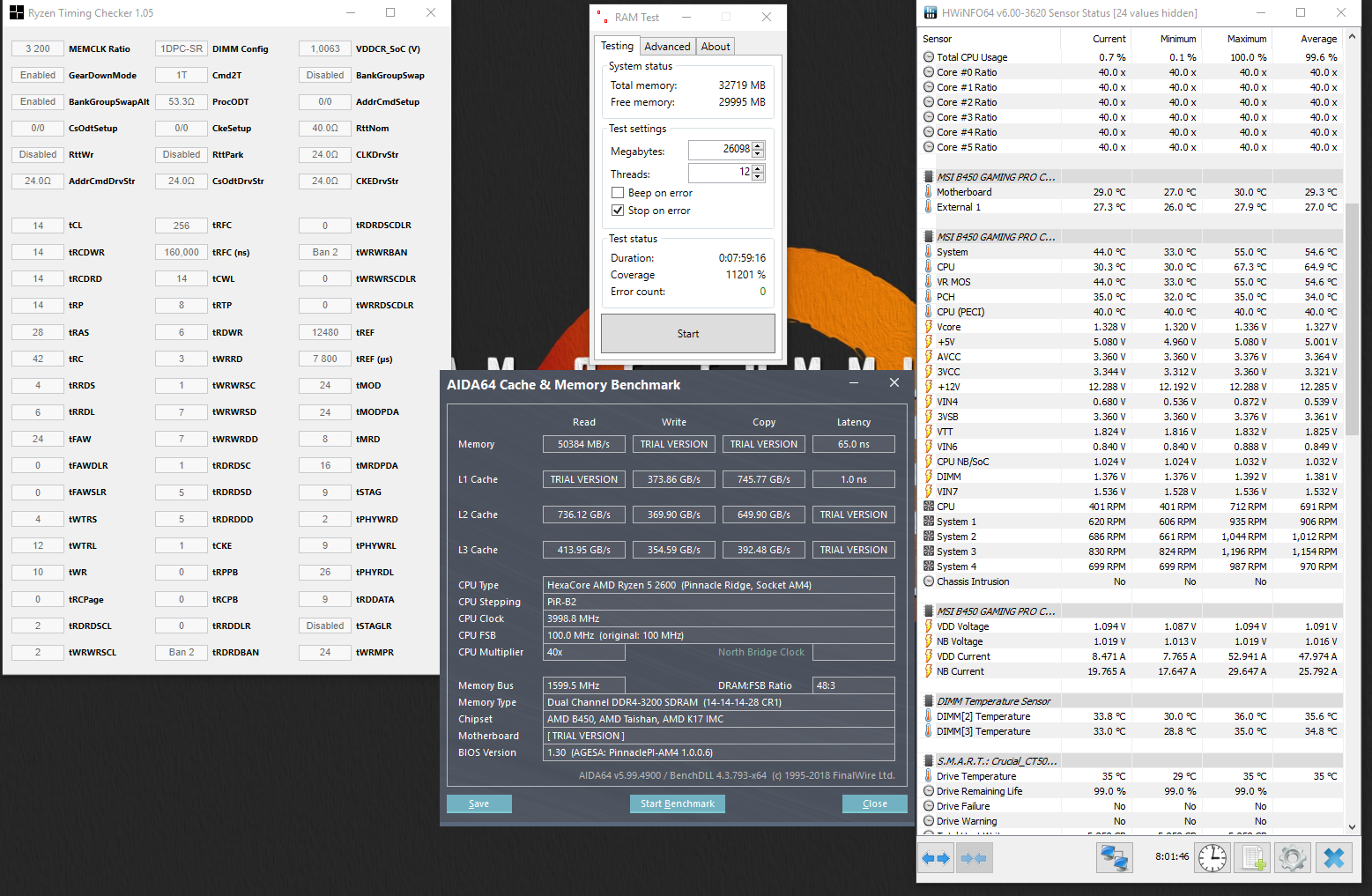
Task: Increase Megabytes with stepper up arrow
Action: (x=758, y=145)
